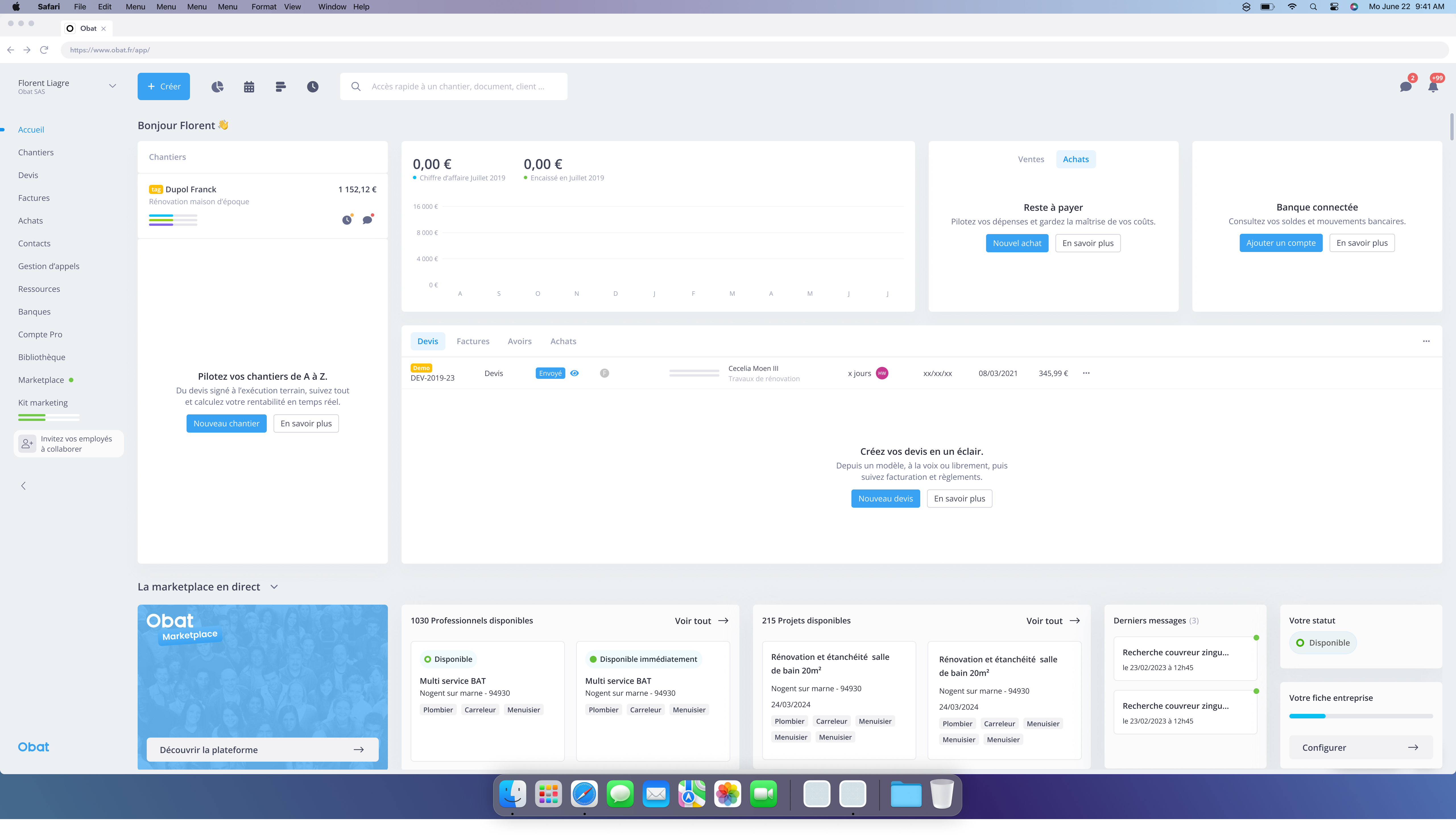Screen dimensions: 1456x839
Task: Open Marketplace in the sidebar
Action: 41,380
